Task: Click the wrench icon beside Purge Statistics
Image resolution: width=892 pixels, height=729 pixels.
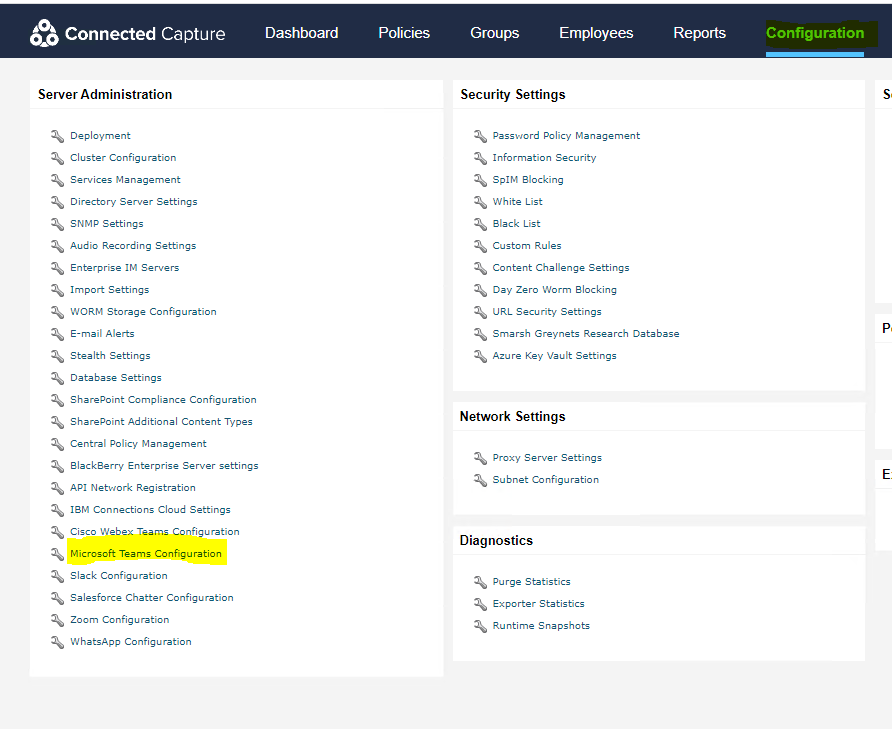Action: click(480, 582)
